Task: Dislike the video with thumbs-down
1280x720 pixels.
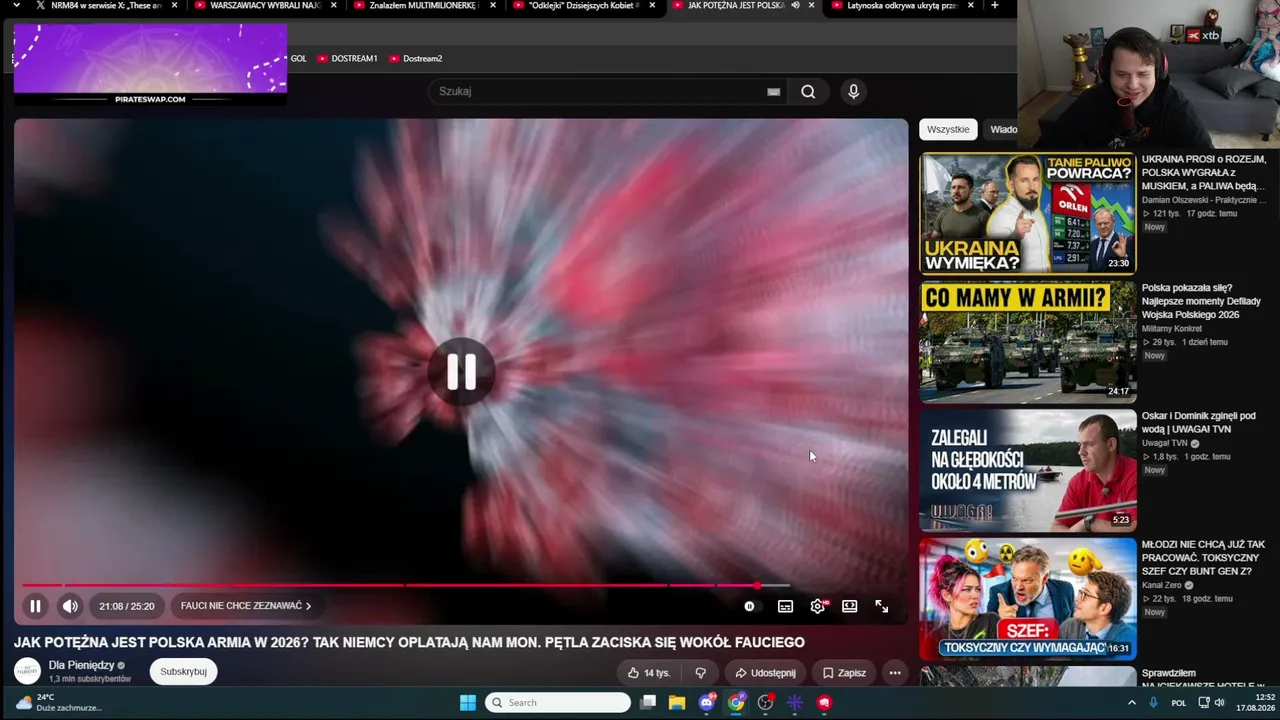Action: coord(701,673)
